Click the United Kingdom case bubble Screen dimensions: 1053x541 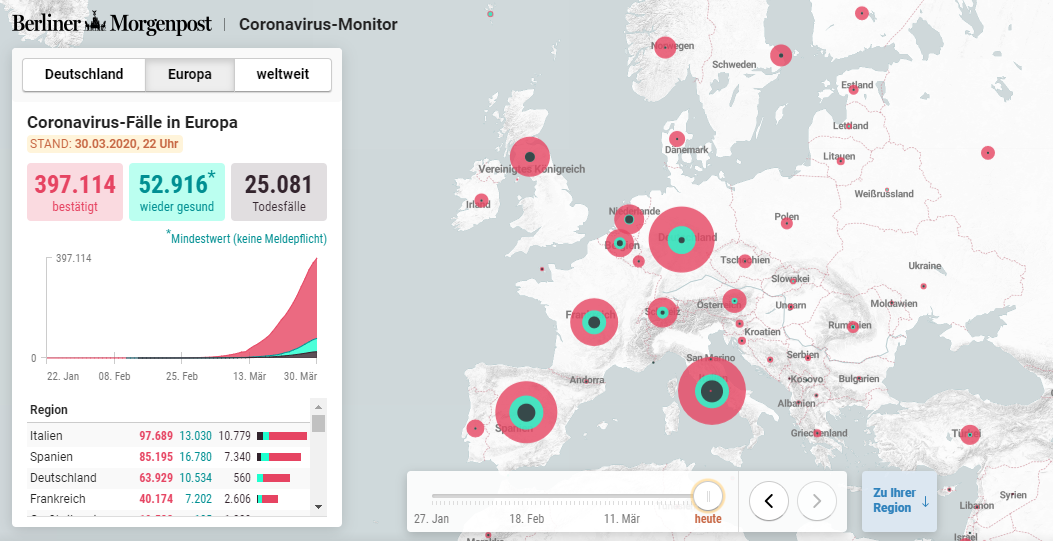point(530,157)
